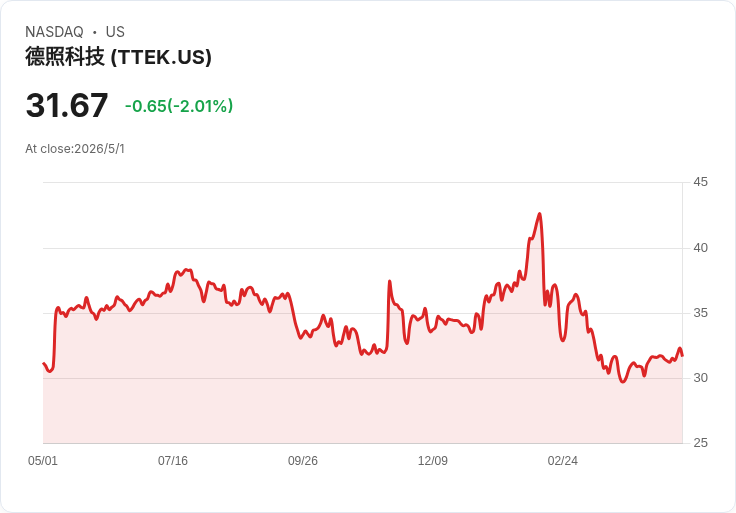Click the highest peak of the price line
736x513 pixels.
click(540, 214)
